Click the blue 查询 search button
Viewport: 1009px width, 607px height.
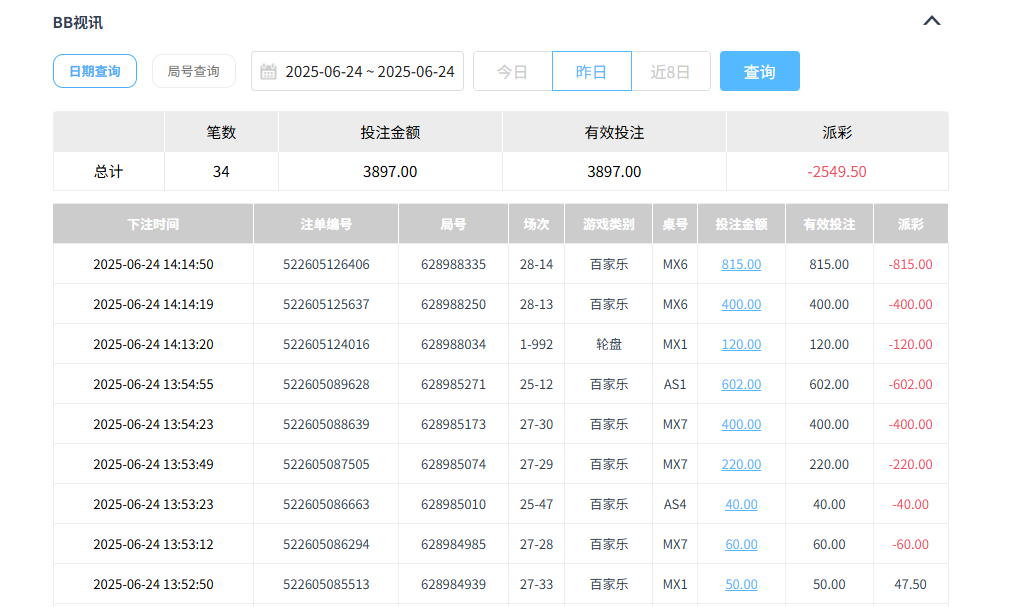click(x=759, y=71)
